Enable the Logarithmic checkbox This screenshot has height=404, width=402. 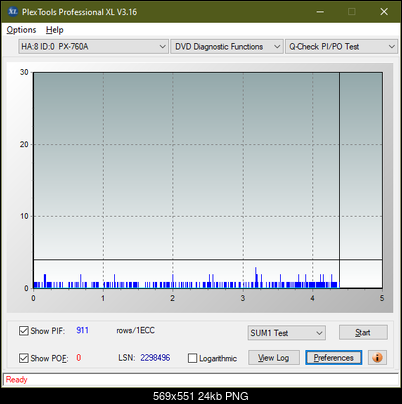tap(192, 358)
